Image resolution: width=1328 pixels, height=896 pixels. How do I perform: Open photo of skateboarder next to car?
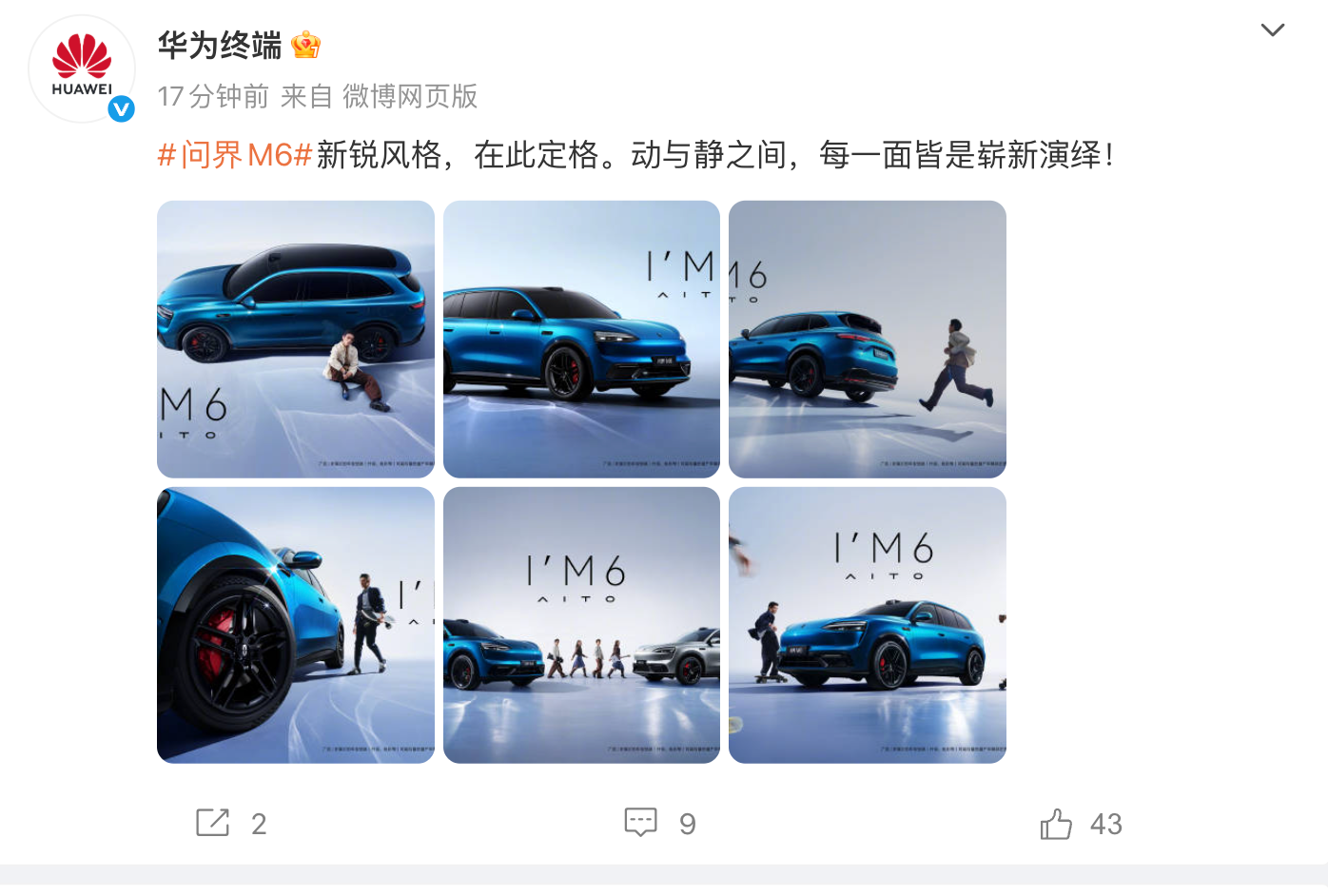click(868, 625)
